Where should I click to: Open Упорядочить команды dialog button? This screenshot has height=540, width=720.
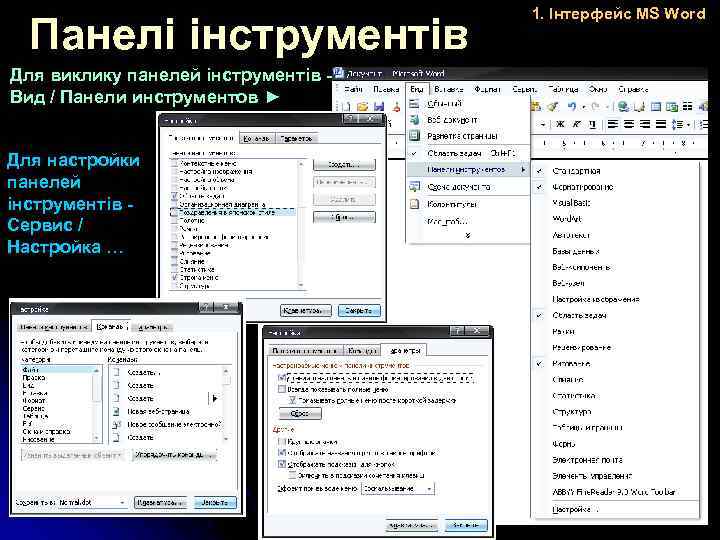[x=174, y=455]
